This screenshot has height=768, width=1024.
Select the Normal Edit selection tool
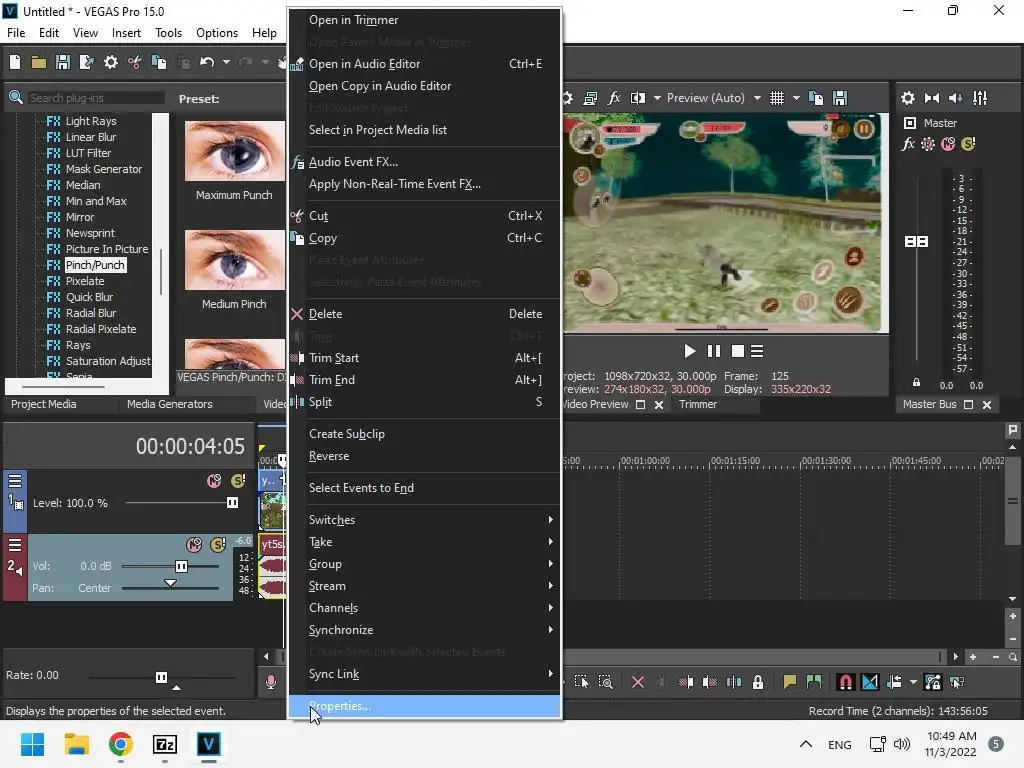coord(581,682)
